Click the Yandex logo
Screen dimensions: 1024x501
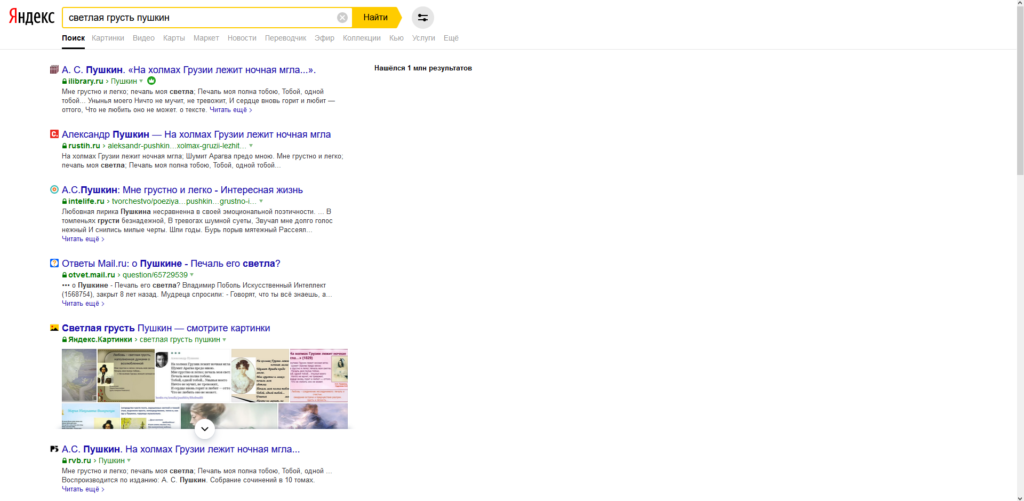click(x=31, y=18)
